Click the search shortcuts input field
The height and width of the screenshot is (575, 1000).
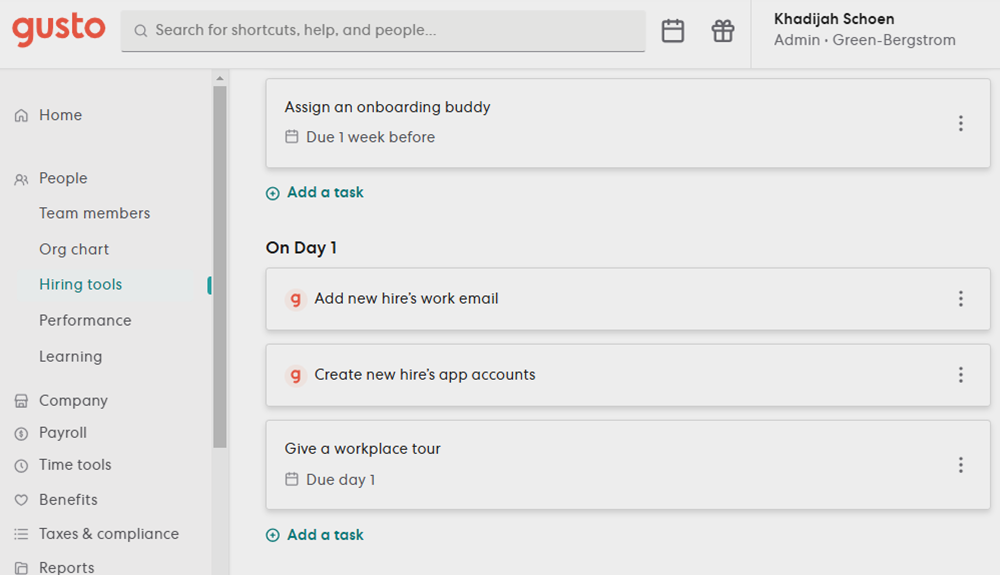pos(383,31)
